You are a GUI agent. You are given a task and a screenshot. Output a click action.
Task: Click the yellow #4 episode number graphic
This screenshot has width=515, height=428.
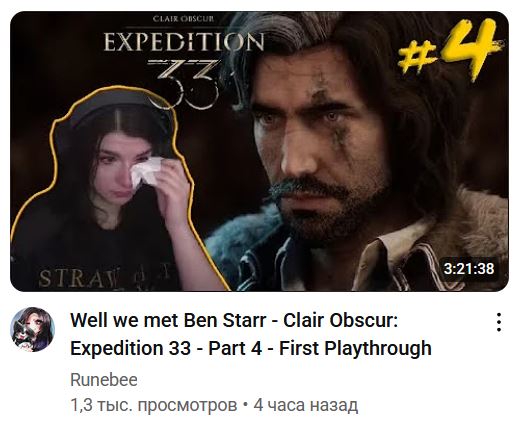[x=450, y=49]
